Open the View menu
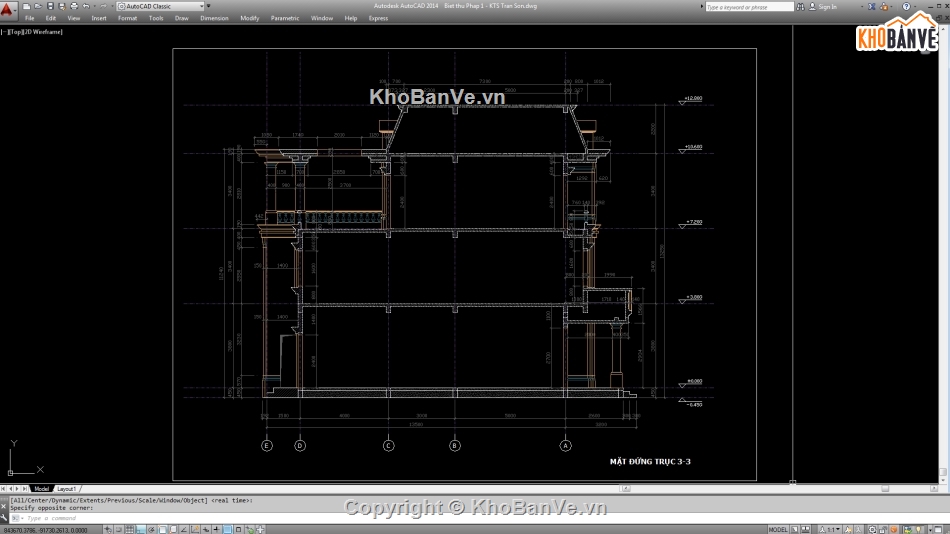This screenshot has height=534, width=950. pos(74,18)
